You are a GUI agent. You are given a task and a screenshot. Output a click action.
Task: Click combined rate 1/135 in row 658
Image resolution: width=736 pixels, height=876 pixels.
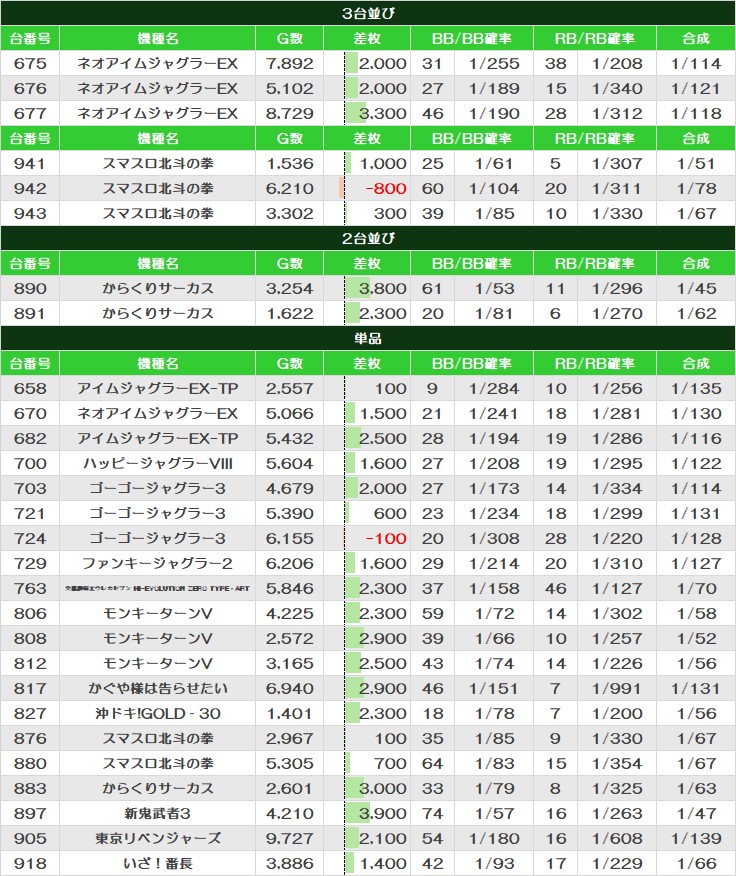click(696, 388)
